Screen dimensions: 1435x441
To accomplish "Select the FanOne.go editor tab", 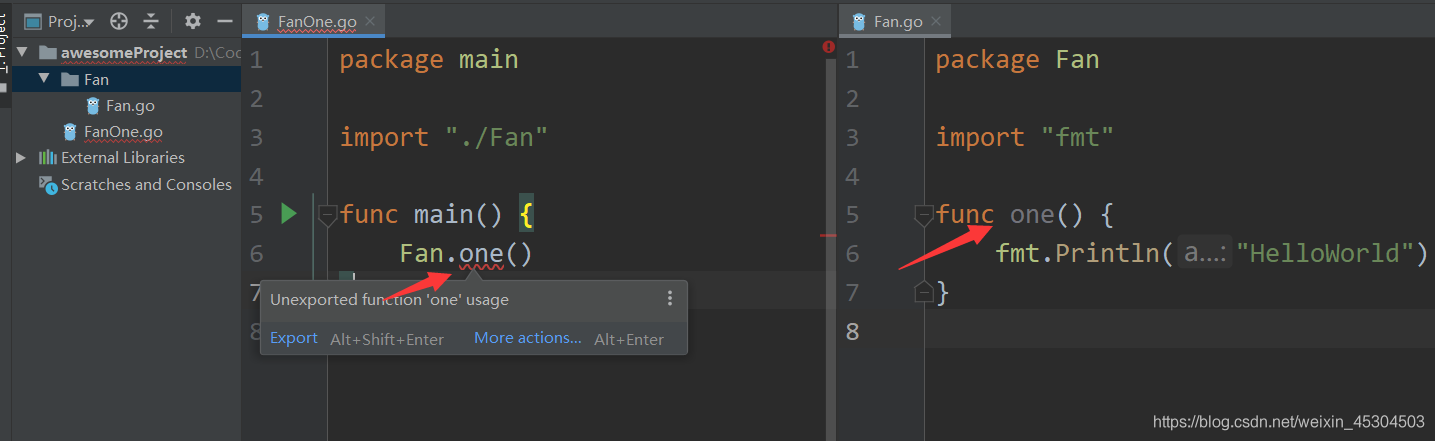I will pos(317,21).
